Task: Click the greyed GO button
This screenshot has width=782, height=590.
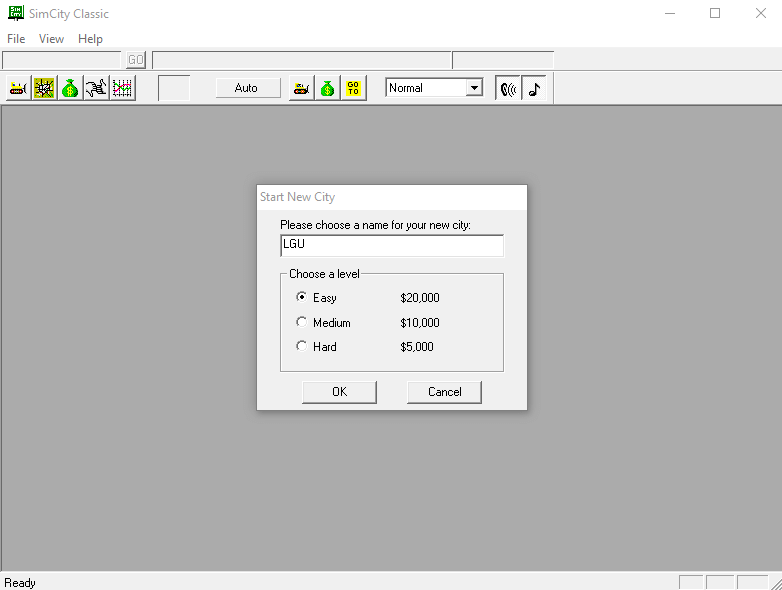Action: click(136, 60)
